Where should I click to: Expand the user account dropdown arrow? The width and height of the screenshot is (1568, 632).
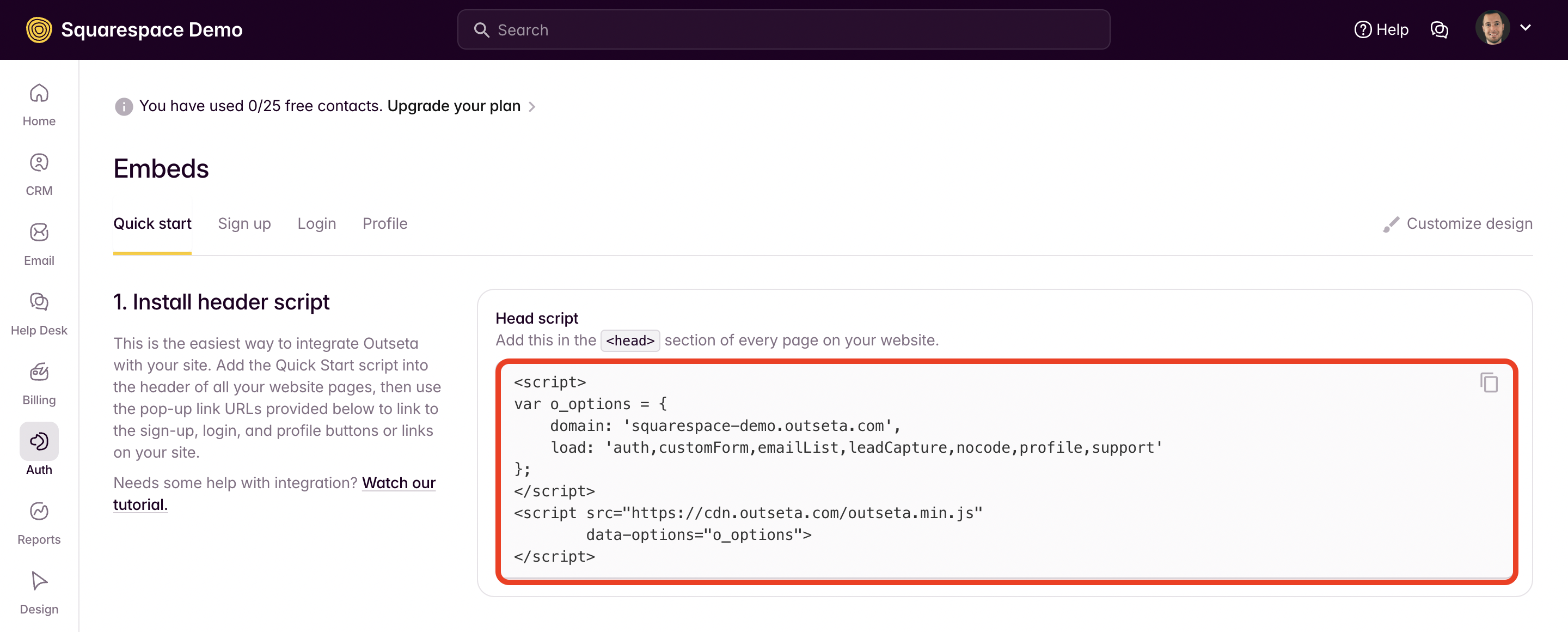pos(1526,27)
